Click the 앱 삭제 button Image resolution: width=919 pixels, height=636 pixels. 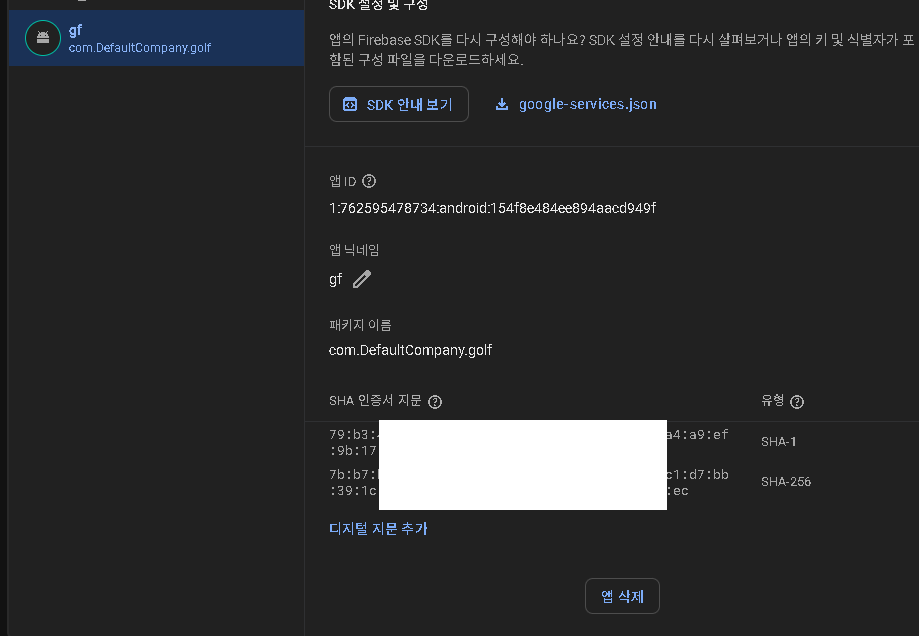(622, 596)
